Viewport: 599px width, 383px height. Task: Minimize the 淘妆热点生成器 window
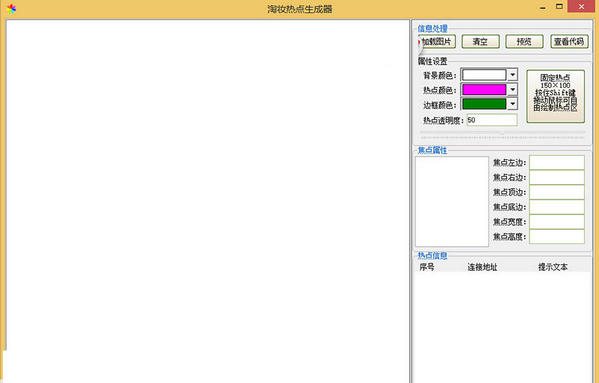tap(542, 7)
